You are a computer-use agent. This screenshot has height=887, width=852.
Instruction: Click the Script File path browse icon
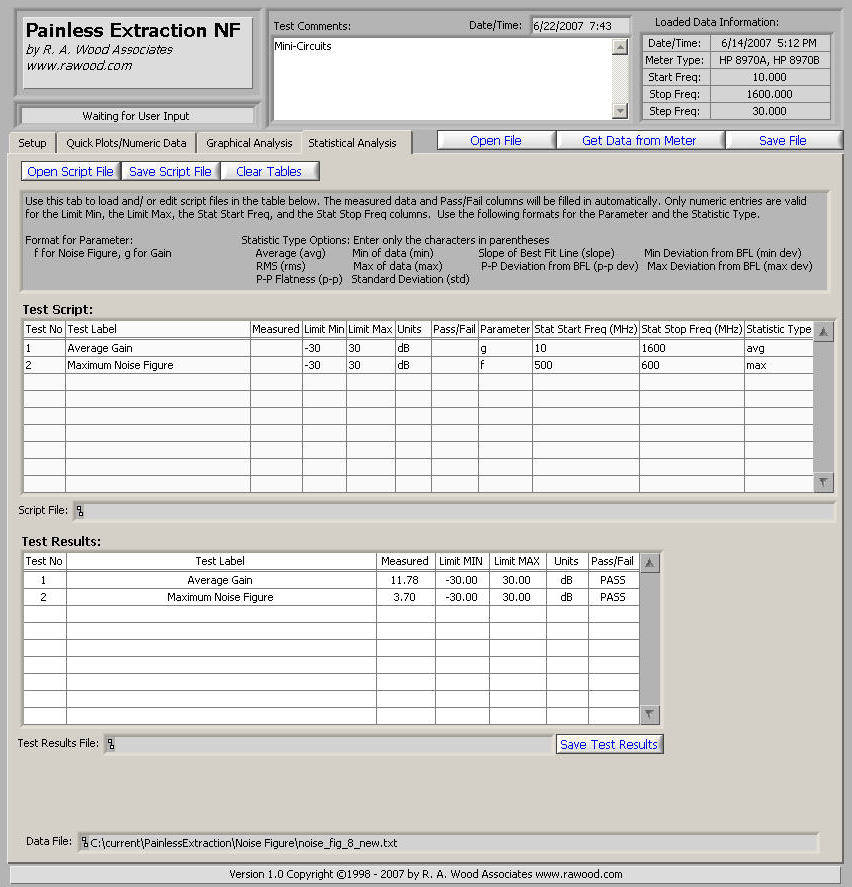tap(80, 511)
